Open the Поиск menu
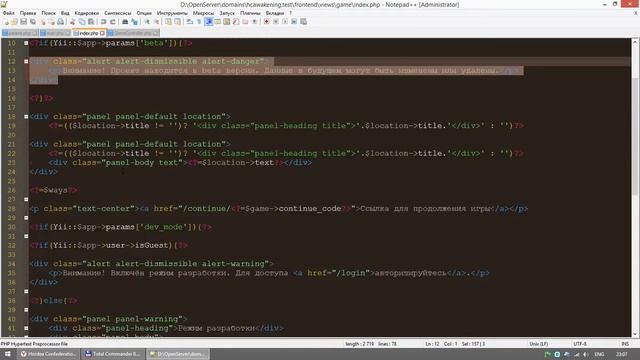 [x=49, y=13]
